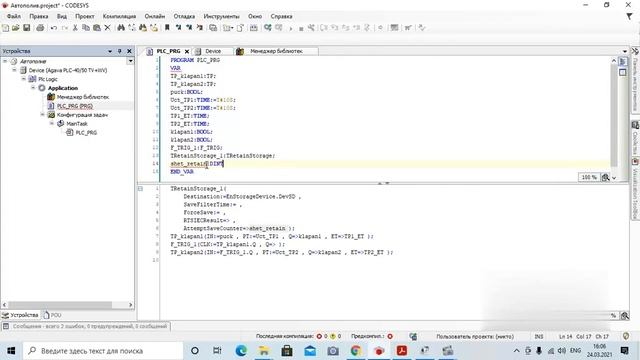The image size is (640, 360).
Task: Switch to the POU bottom tab
Action: pyautogui.click(x=52, y=316)
